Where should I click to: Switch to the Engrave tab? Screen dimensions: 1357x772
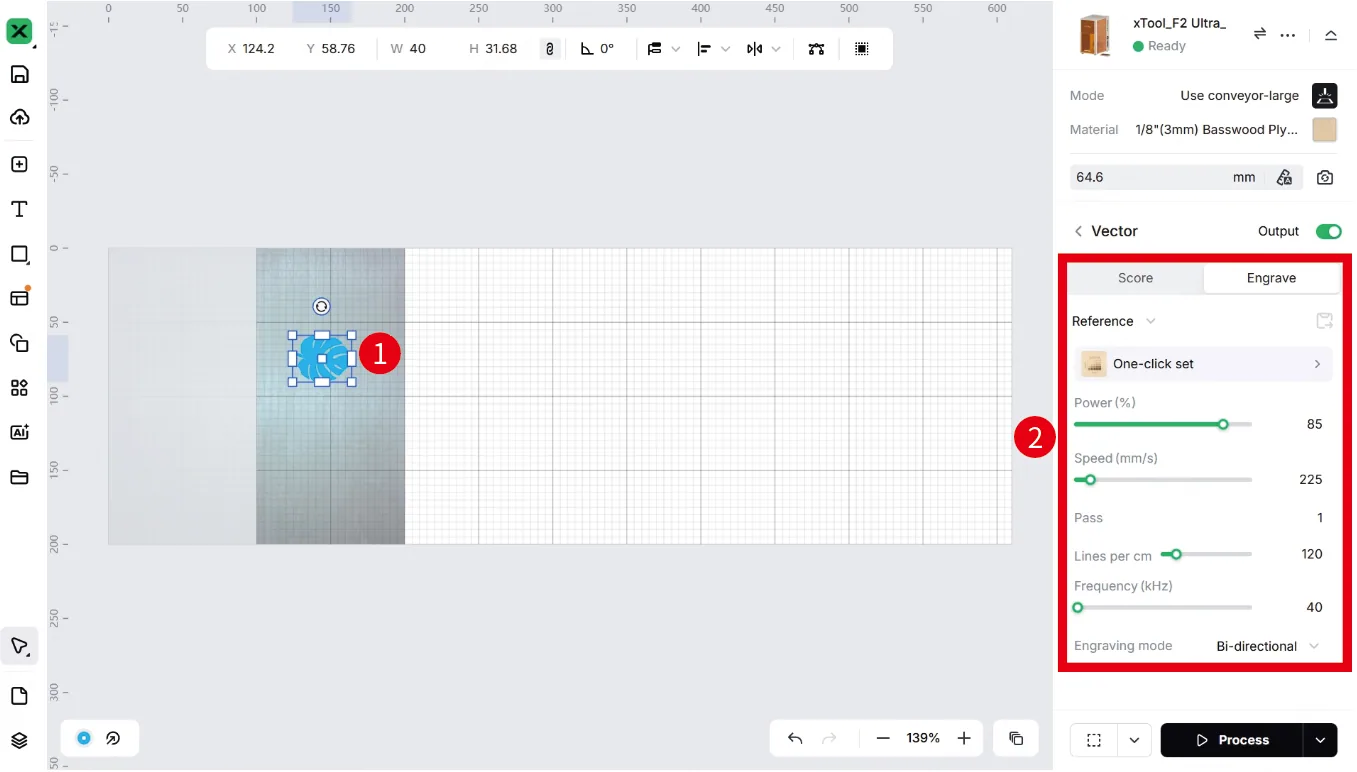(1271, 278)
